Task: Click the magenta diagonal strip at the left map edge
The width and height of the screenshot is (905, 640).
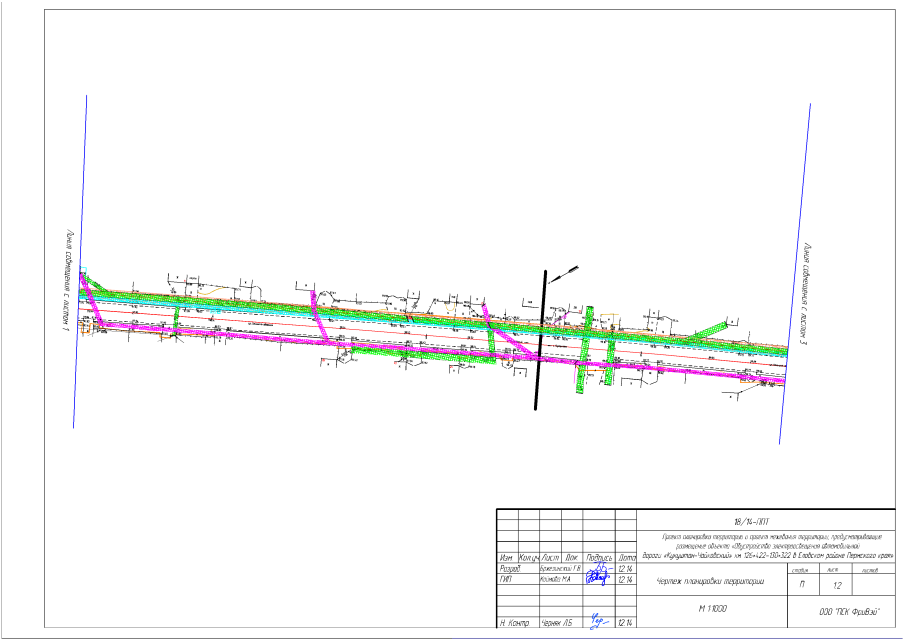Action: (94, 302)
